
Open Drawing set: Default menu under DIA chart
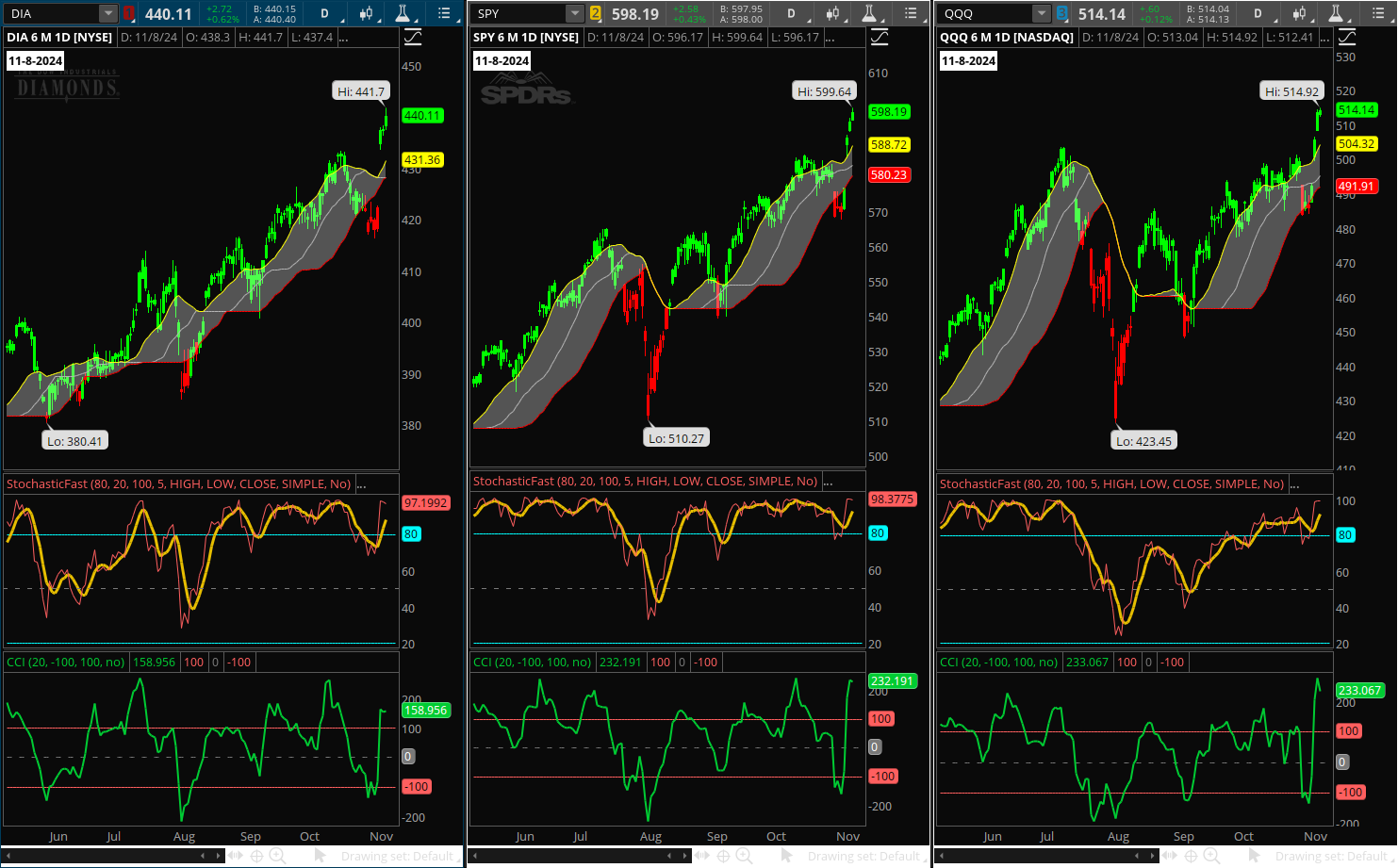pyautogui.click(x=397, y=856)
